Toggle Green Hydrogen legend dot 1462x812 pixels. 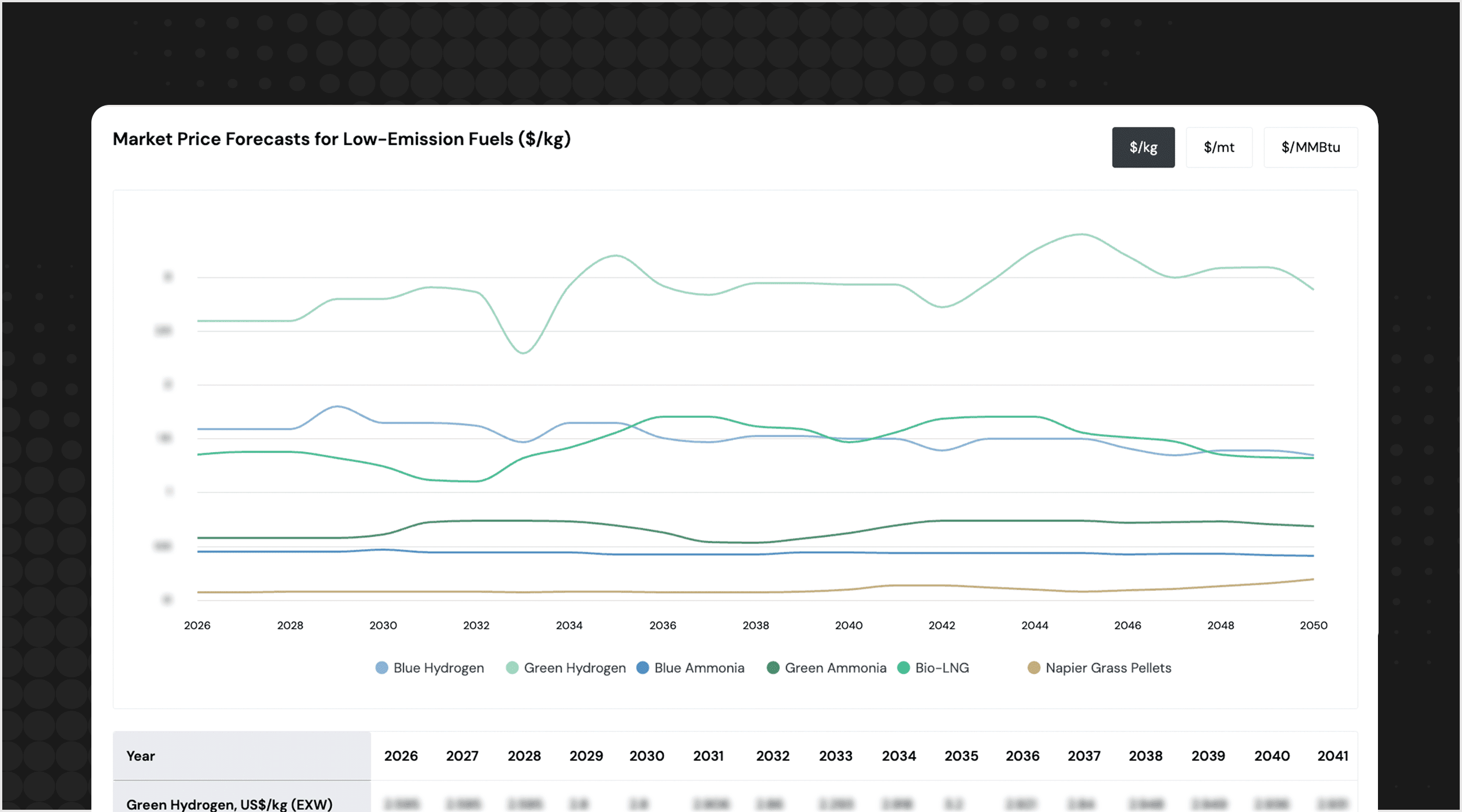512,668
